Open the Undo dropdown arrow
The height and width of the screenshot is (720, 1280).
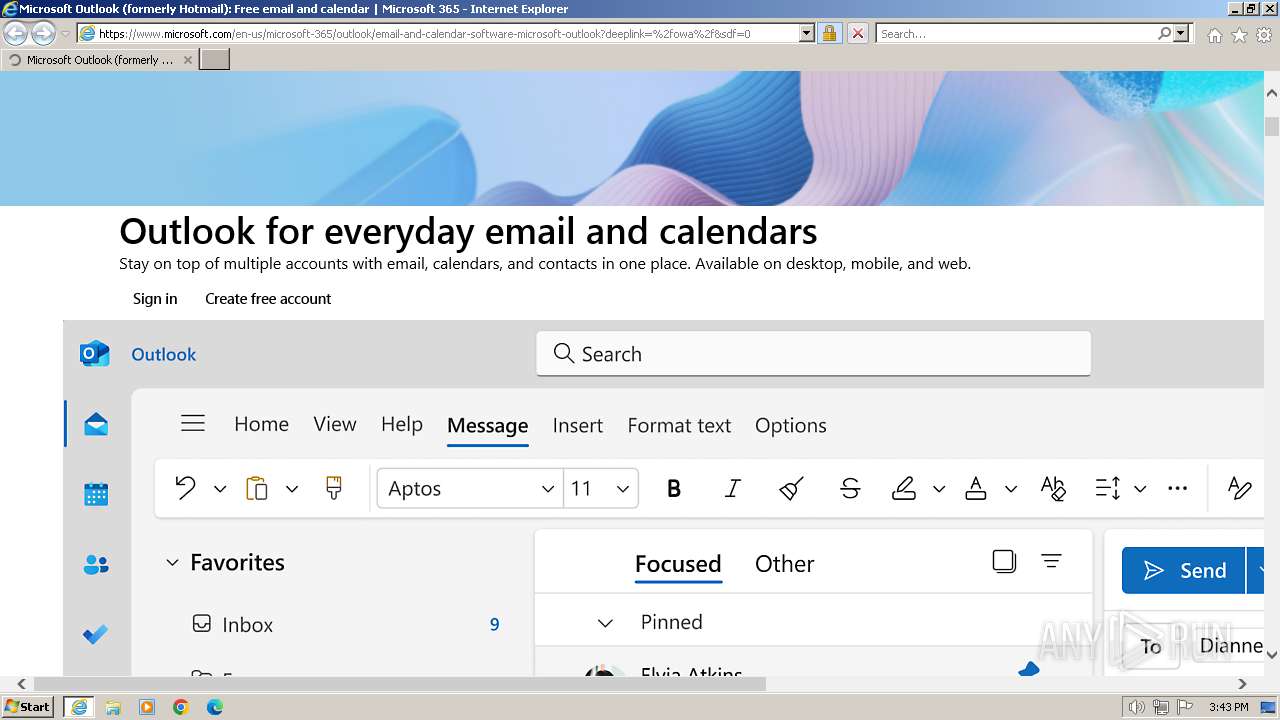(220, 489)
